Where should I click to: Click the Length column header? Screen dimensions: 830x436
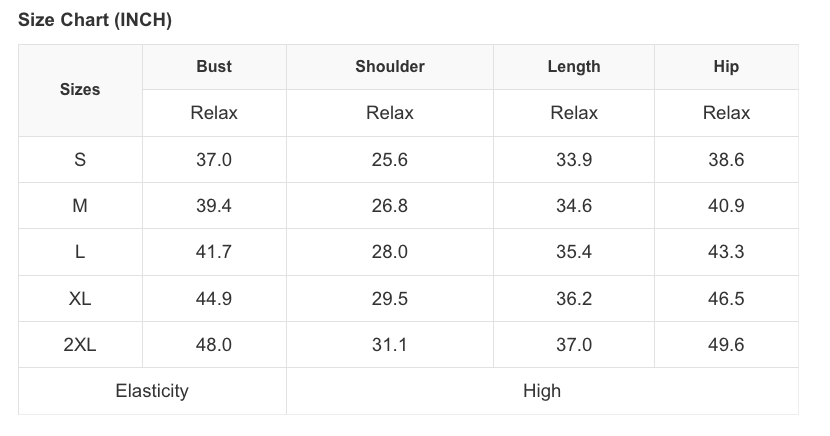click(574, 67)
